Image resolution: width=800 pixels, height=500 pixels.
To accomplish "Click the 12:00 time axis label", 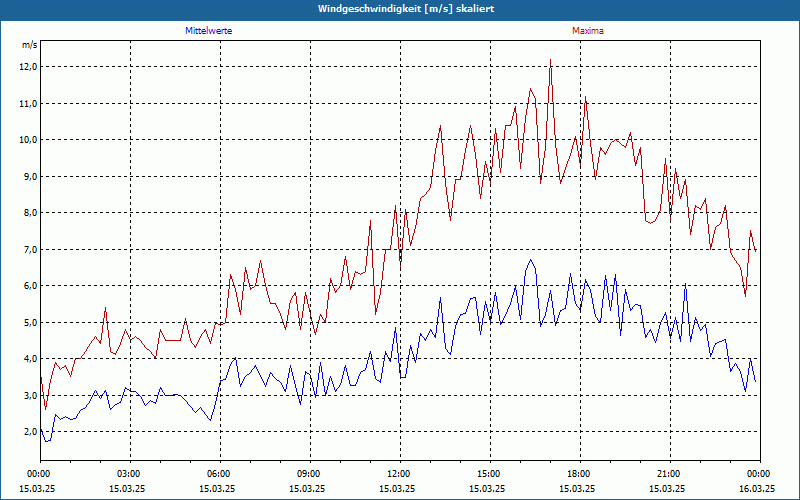I will coord(400,474).
